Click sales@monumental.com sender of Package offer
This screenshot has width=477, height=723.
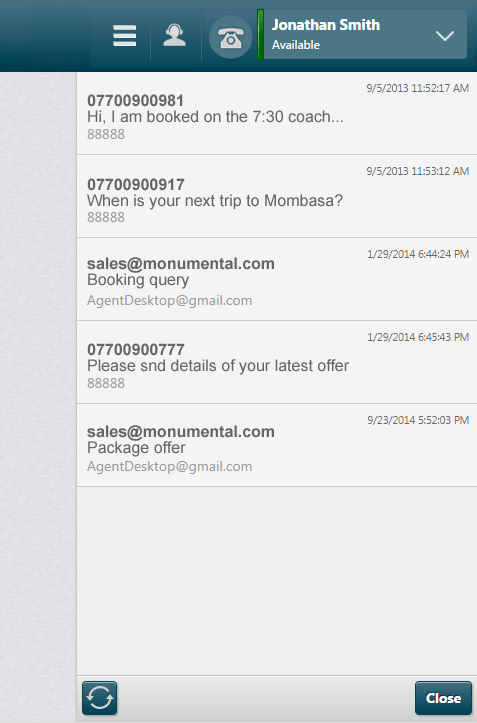pos(181,432)
